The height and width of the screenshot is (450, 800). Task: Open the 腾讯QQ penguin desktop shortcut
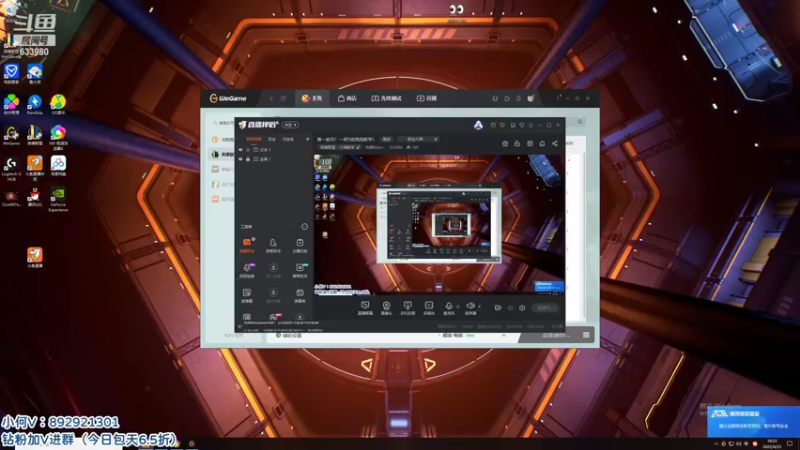click(34, 197)
